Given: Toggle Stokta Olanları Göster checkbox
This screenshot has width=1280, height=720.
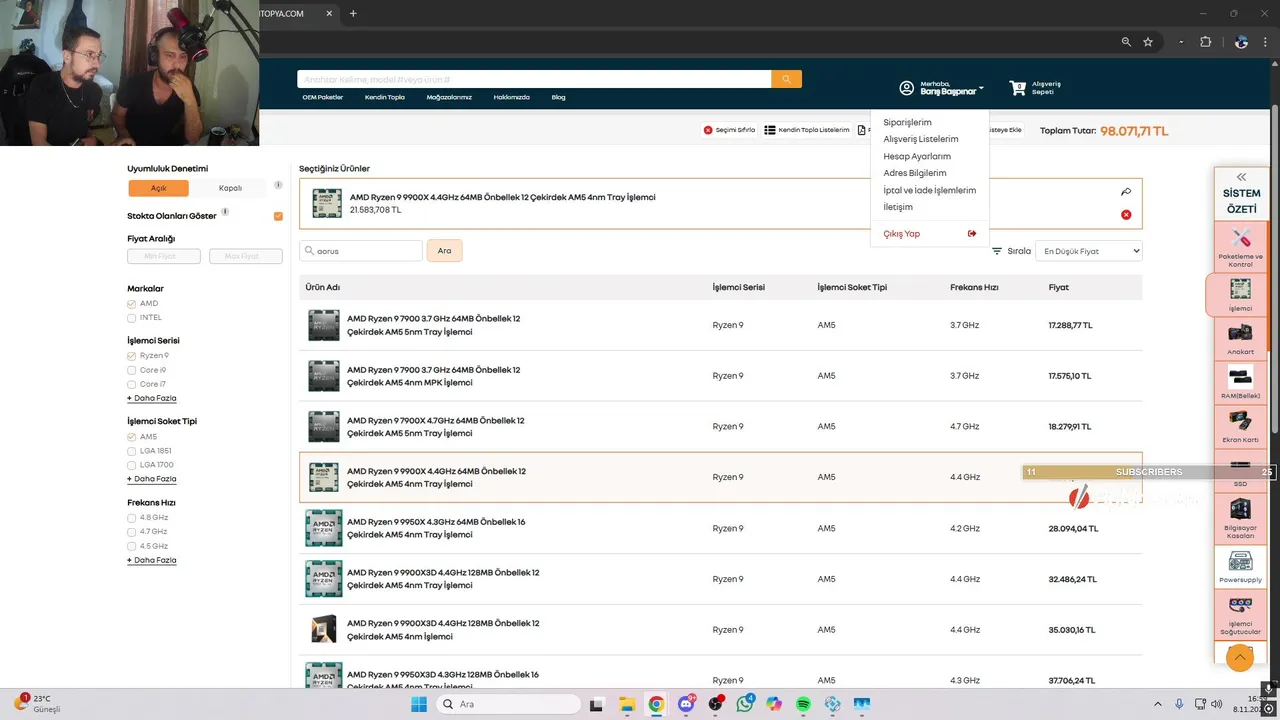Looking at the screenshot, I should point(278,216).
